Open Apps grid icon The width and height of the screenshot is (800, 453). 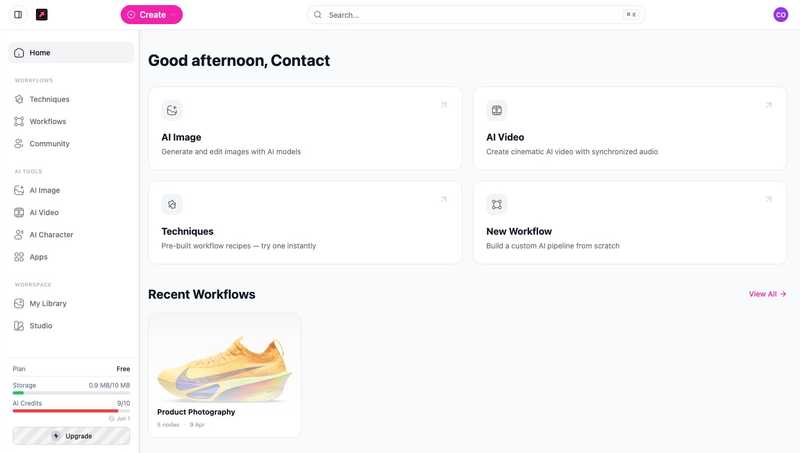coord(19,257)
